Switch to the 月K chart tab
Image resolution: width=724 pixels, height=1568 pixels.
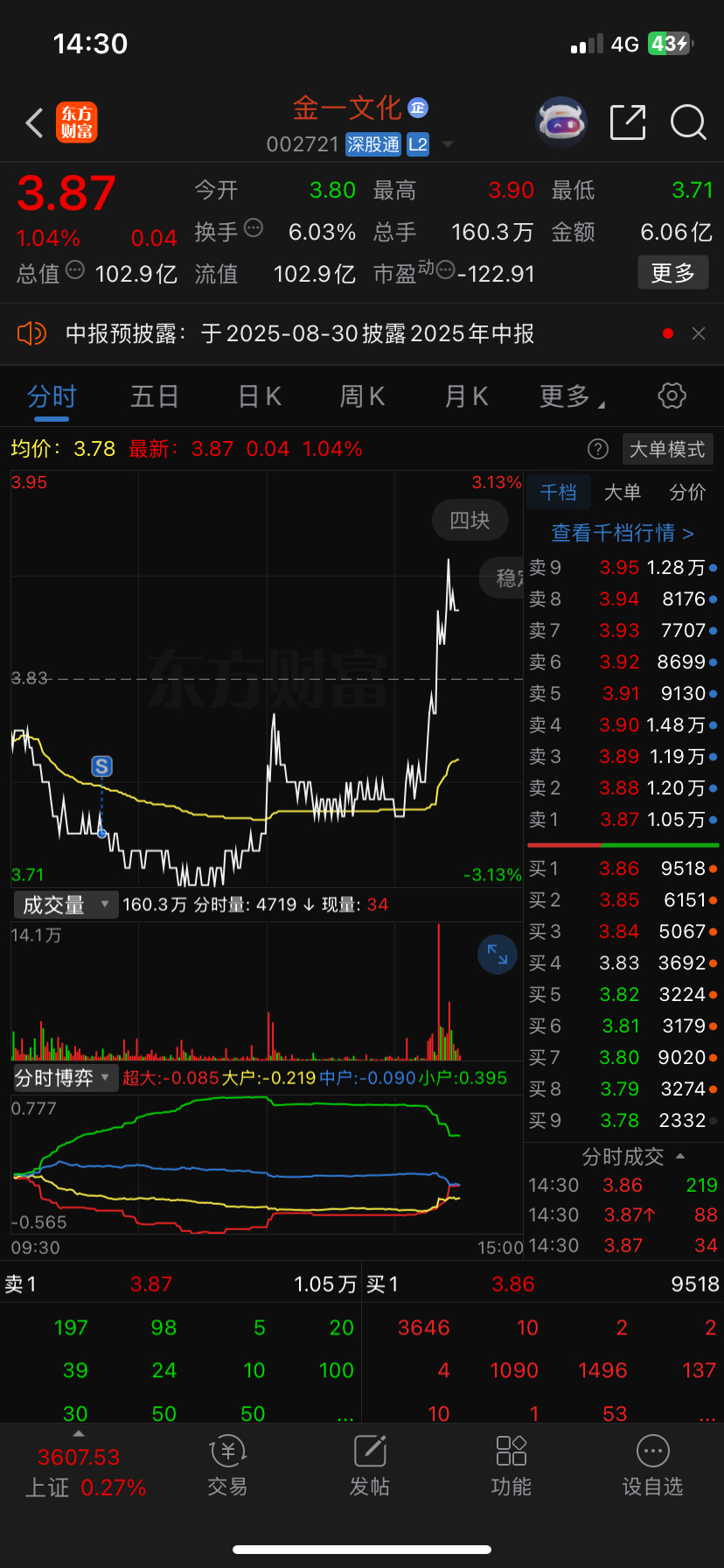466,396
